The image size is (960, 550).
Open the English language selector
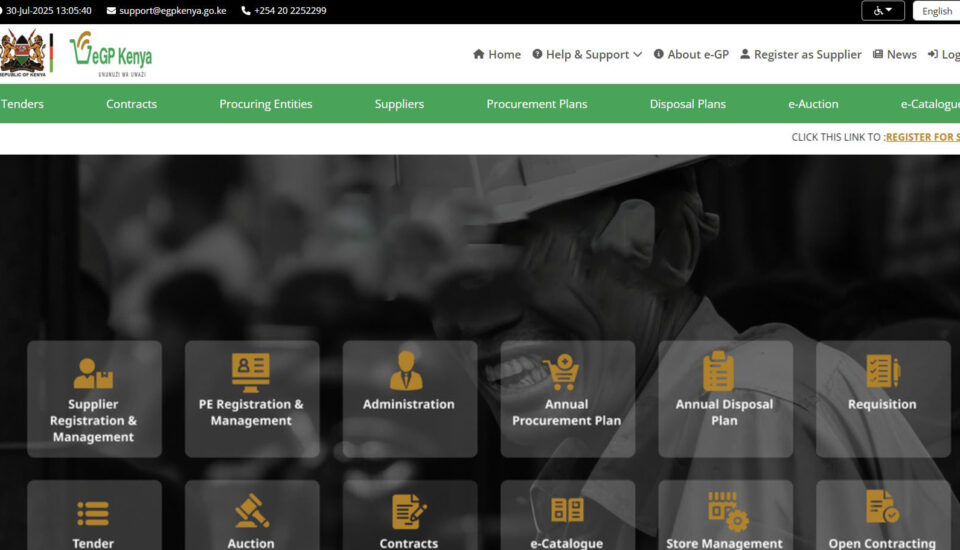pyautogui.click(x=937, y=11)
